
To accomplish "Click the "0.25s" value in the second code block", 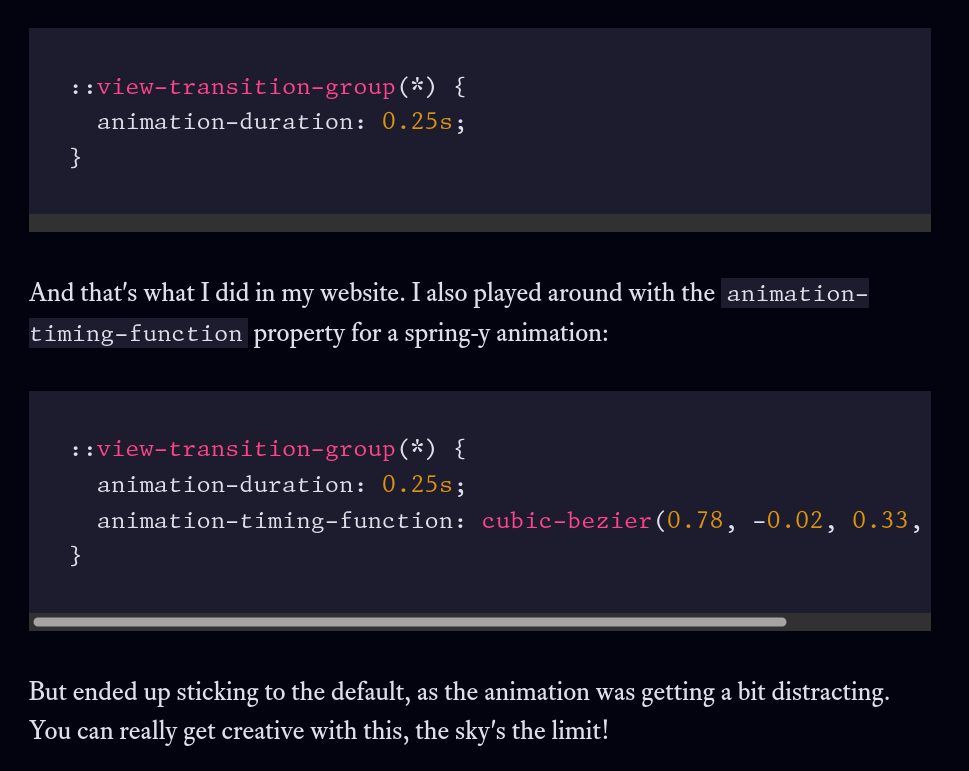I will (x=417, y=485).
